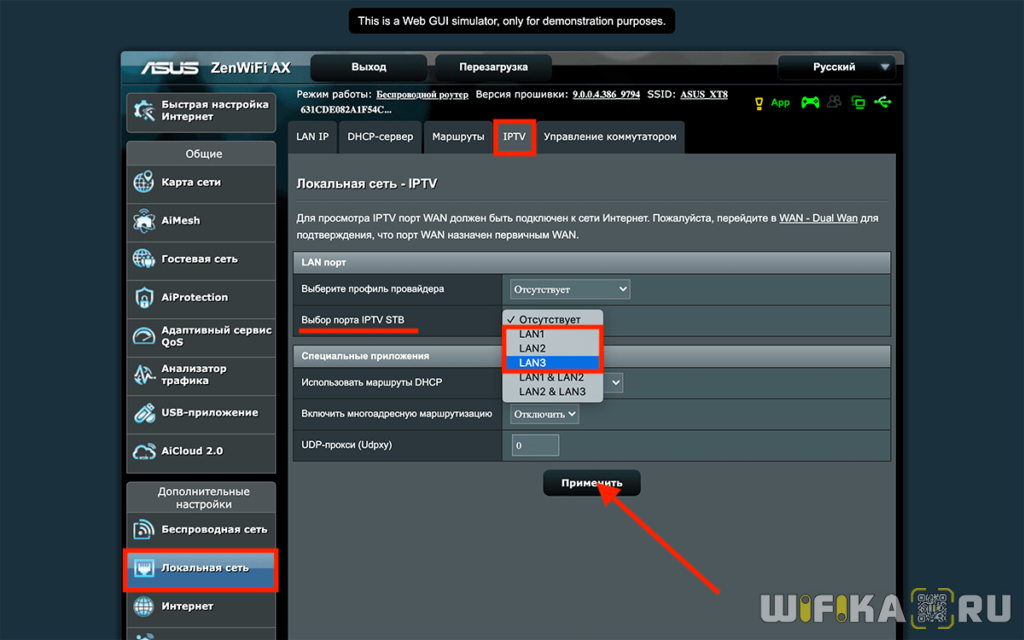The height and width of the screenshot is (640, 1024).
Task: Open AiMesh from the sidebar
Action: tap(200, 221)
